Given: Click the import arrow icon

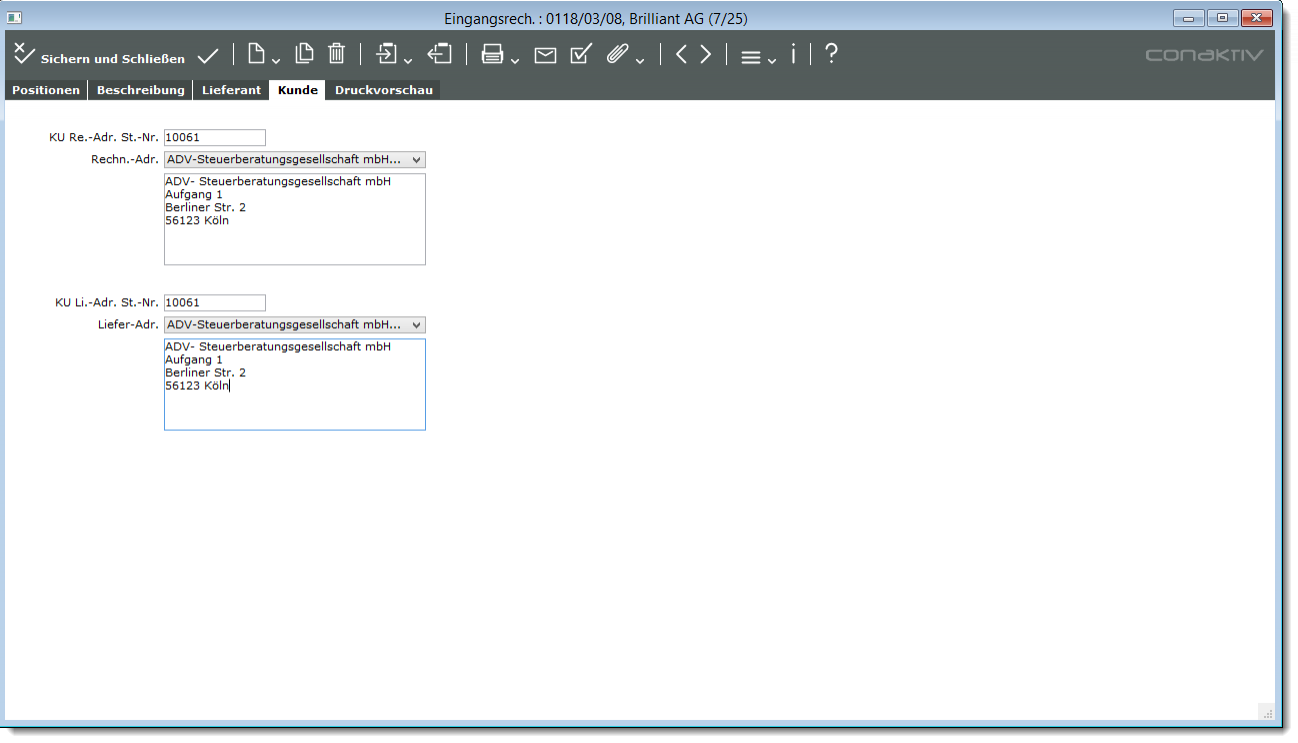Looking at the screenshot, I should pyautogui.click(x=387, y=55).
